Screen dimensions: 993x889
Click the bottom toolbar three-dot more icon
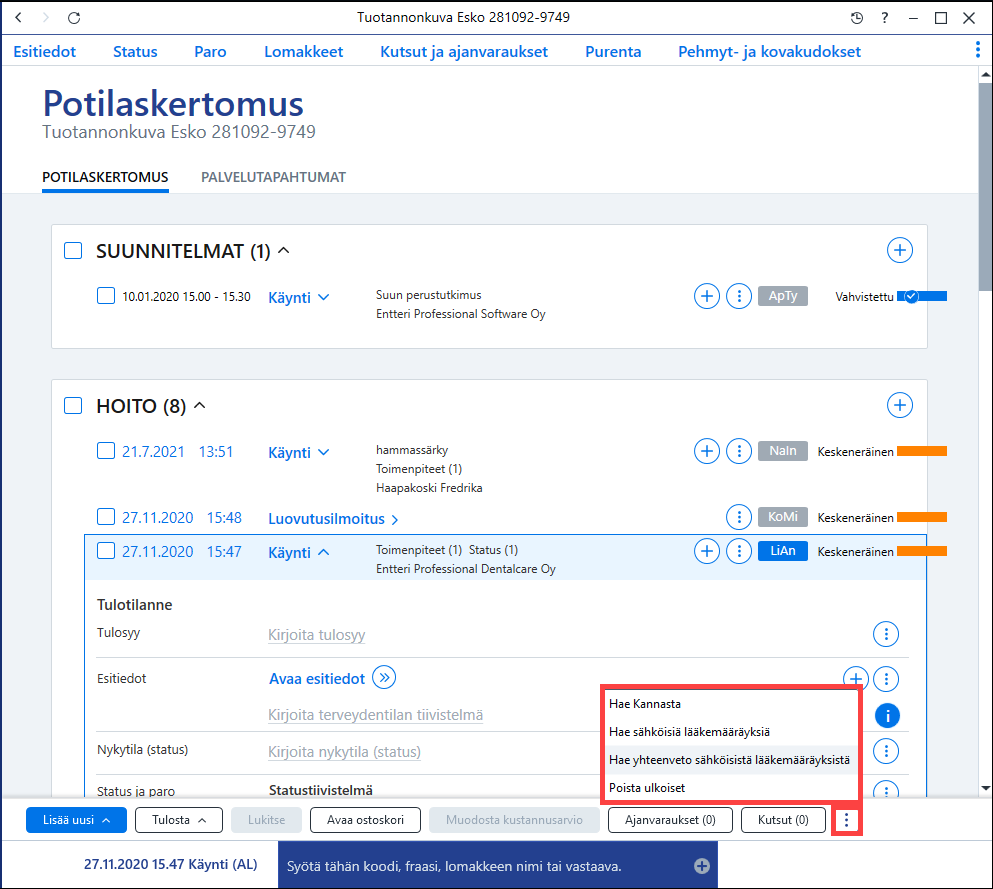pyautogui.click(x=846, y=821)
